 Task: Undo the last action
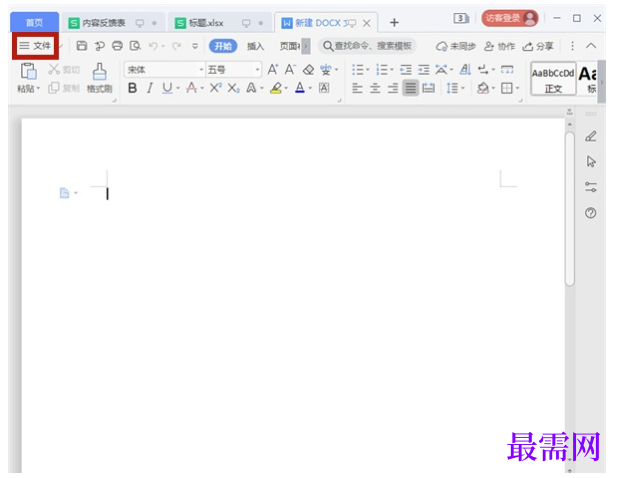tap(153, 46)
